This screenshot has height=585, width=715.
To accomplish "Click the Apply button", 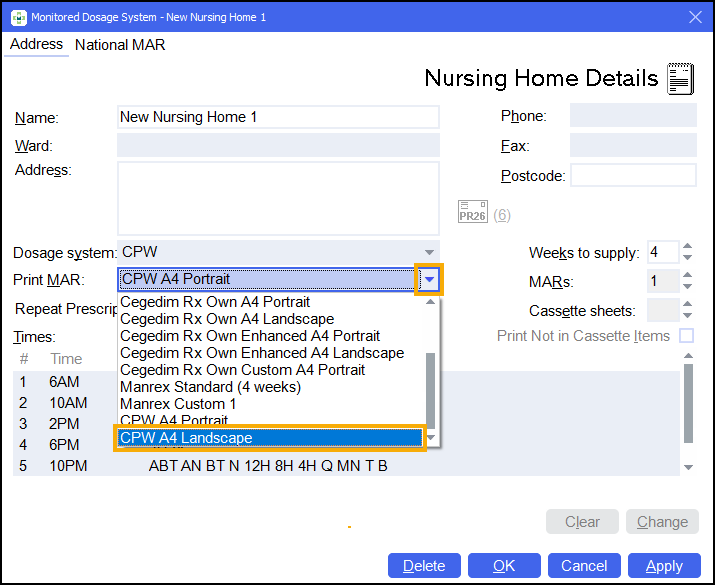I will [x=664, y=566].
